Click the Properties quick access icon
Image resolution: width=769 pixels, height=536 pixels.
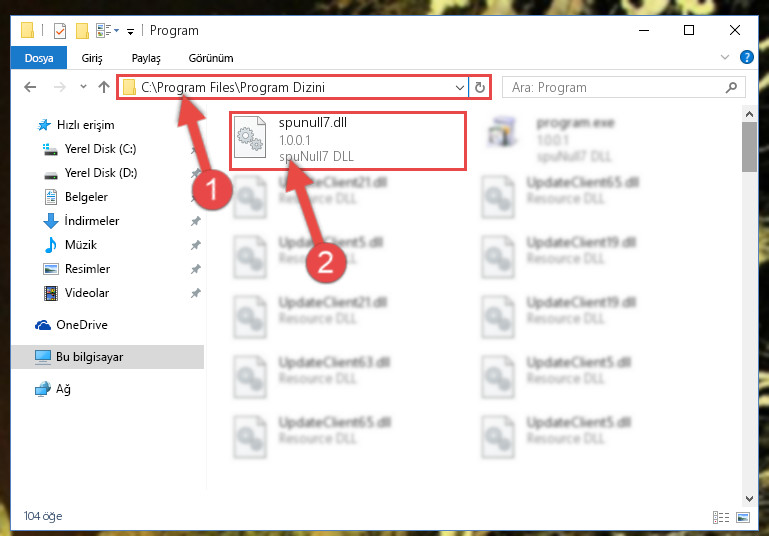click(60, 31)
